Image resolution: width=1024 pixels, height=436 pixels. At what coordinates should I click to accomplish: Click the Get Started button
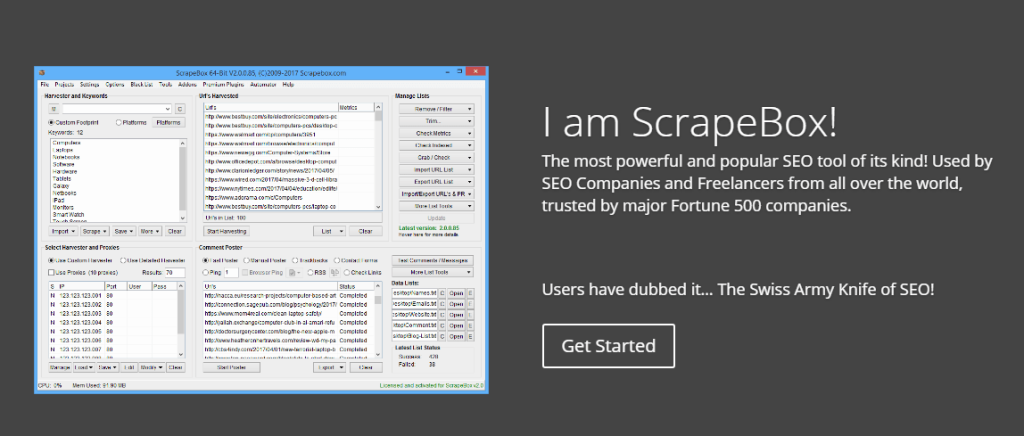click(x=608, y=346)
